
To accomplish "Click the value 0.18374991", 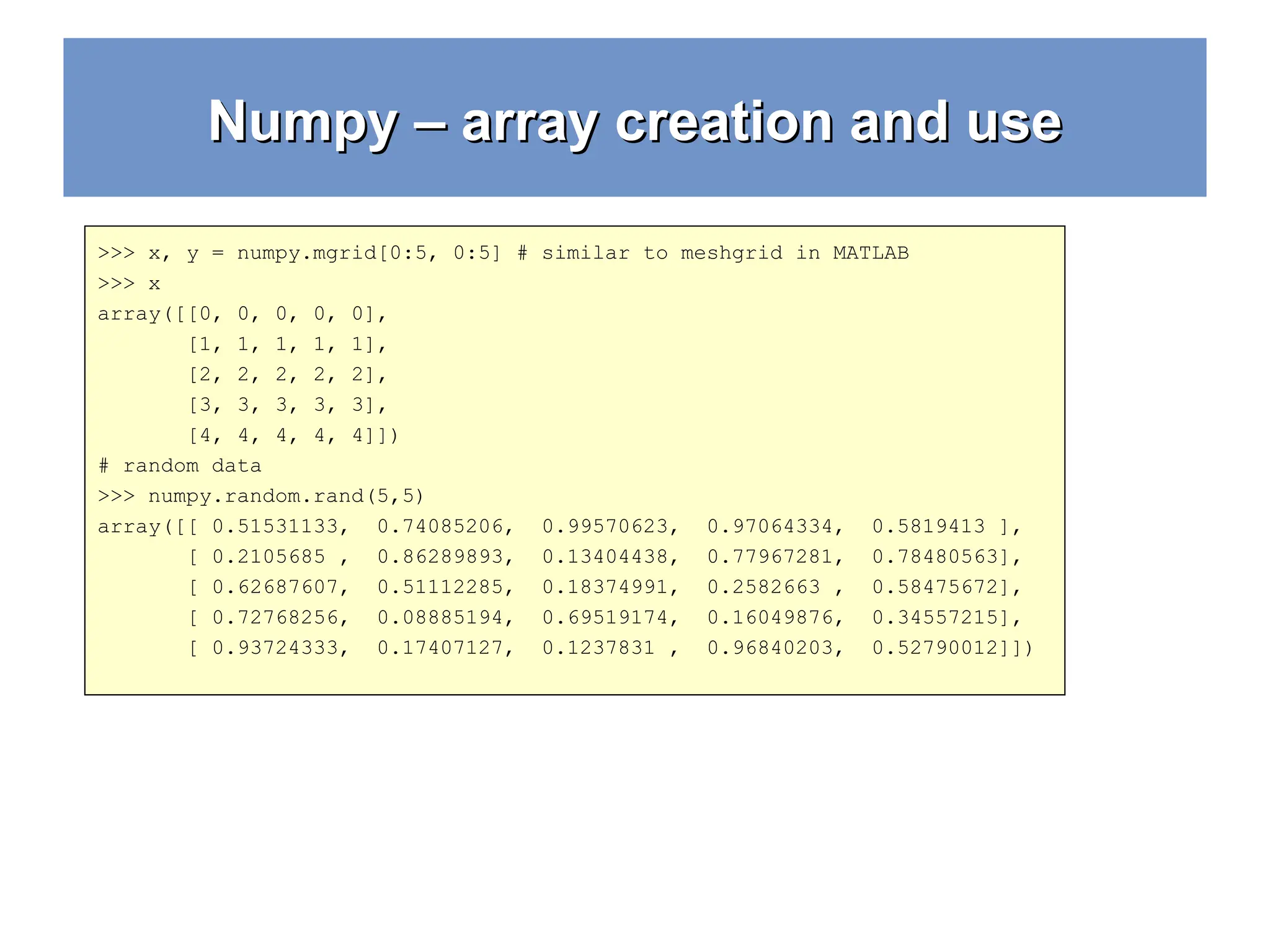I will click(x=605, y=588).
